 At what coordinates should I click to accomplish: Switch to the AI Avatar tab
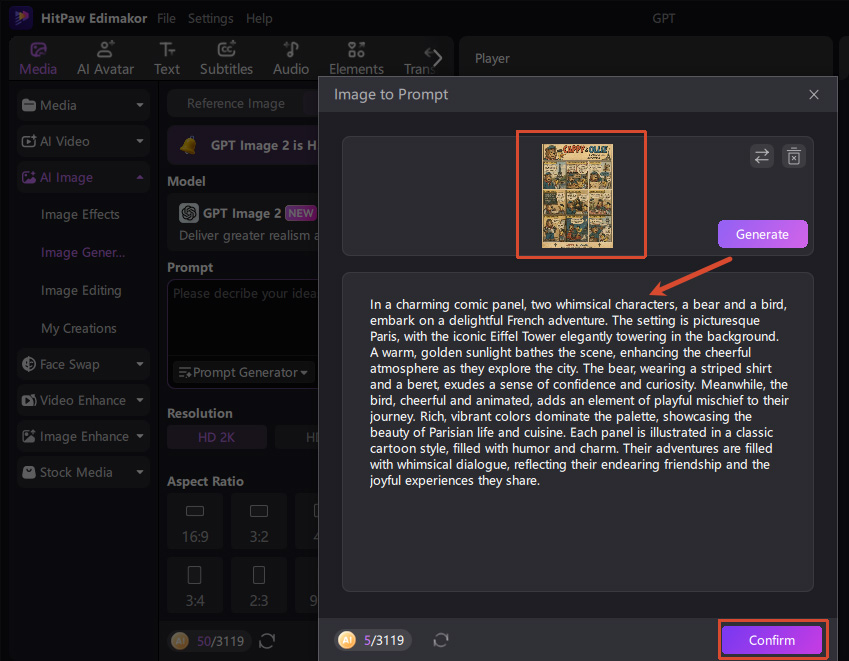point(105,58)
